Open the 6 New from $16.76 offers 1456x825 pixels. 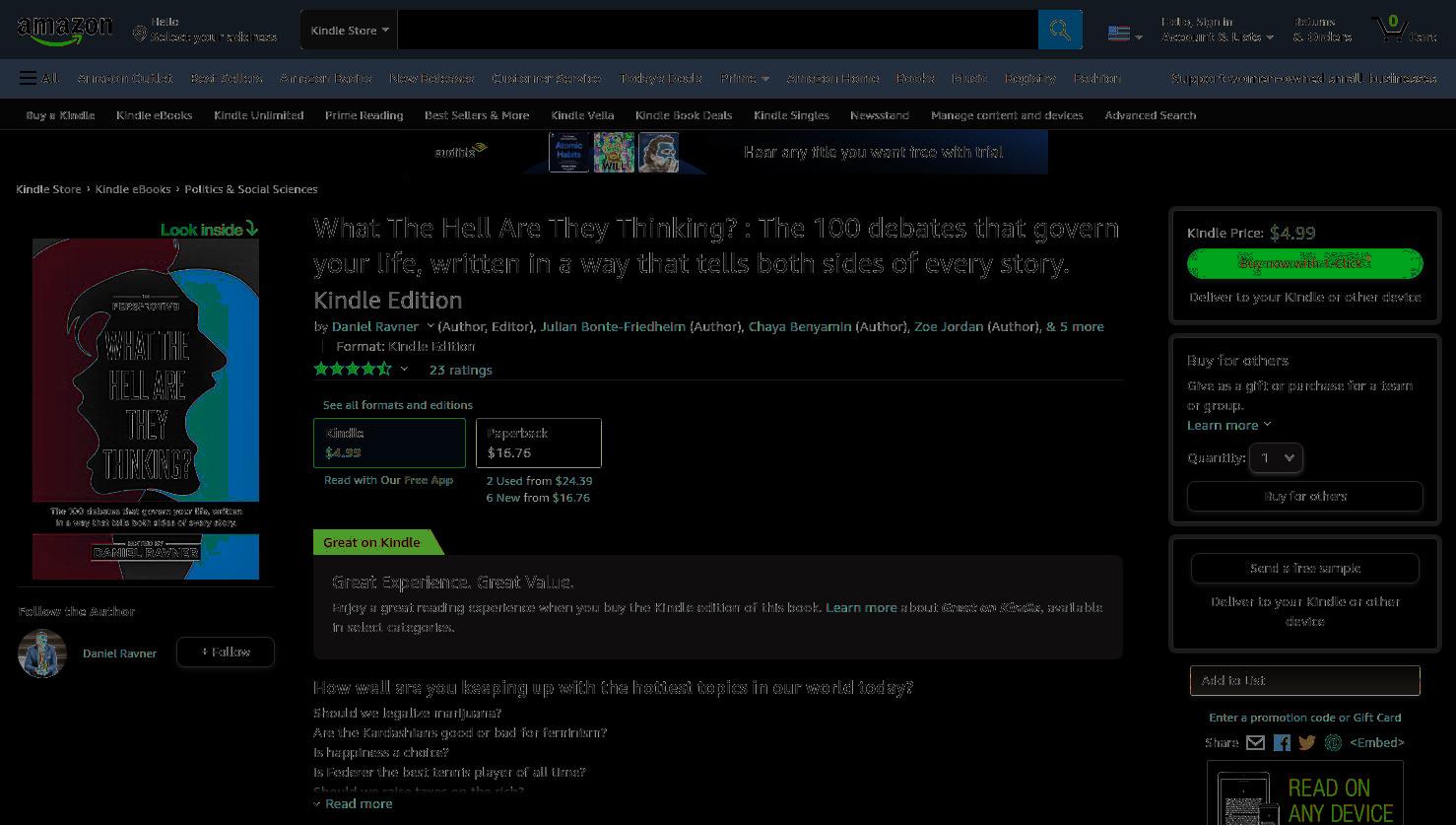538,498
